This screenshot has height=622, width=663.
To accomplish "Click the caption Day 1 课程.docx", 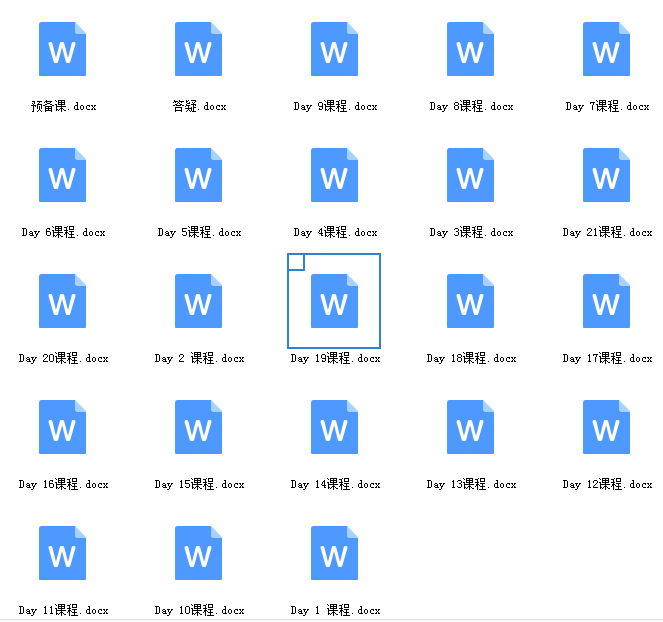I will pyautogui.click(x=335, y=610).
